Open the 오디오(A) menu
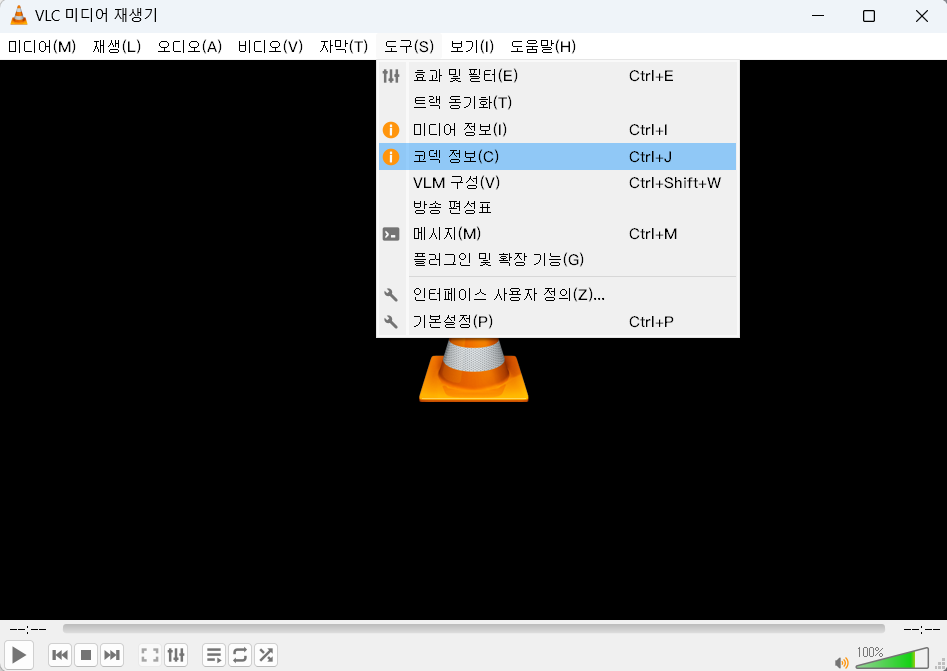This screenshot has height=671, width=947. pyautogui.click(x=188, y=46)
